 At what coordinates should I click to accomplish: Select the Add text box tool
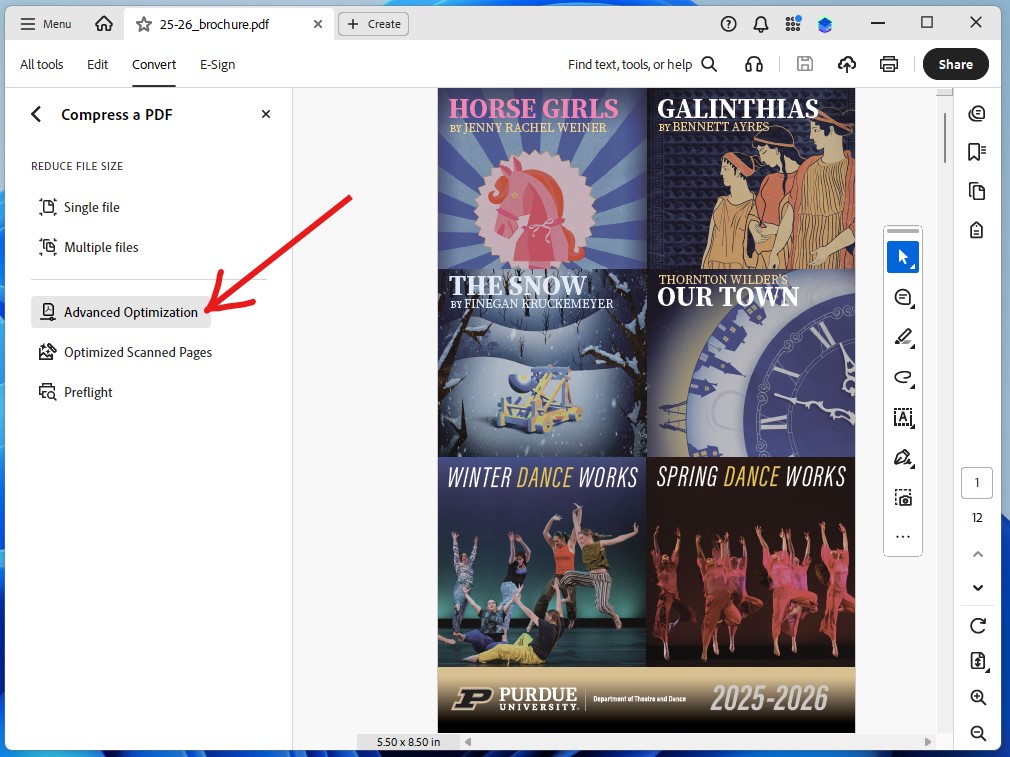[903, 417]
